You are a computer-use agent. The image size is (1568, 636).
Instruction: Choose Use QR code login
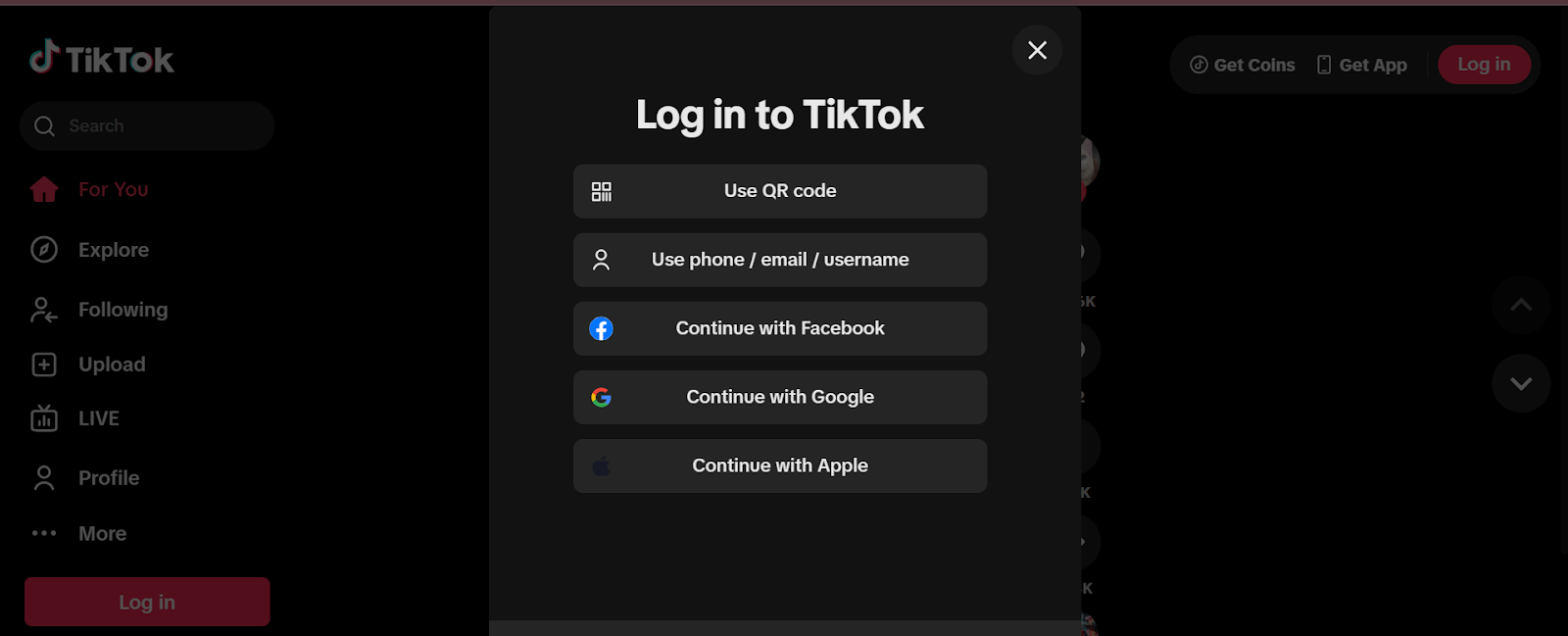(x=780, y=191)
